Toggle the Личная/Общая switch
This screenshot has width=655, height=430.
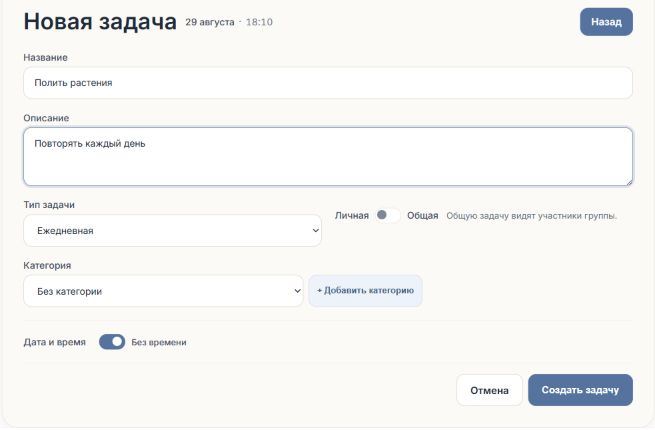click(387, 215)
